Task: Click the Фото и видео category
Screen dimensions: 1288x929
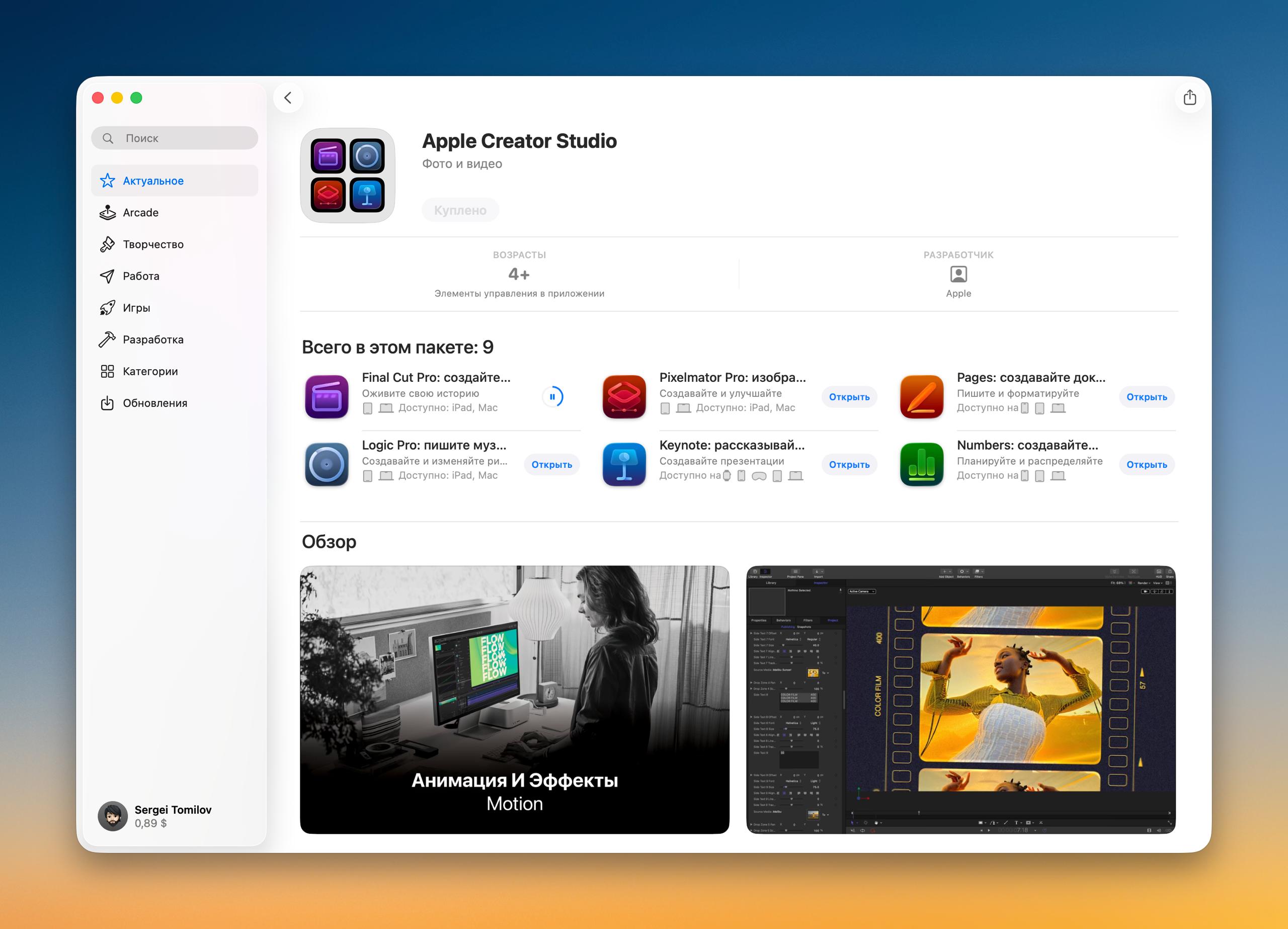Action: (x=462, y=163)
